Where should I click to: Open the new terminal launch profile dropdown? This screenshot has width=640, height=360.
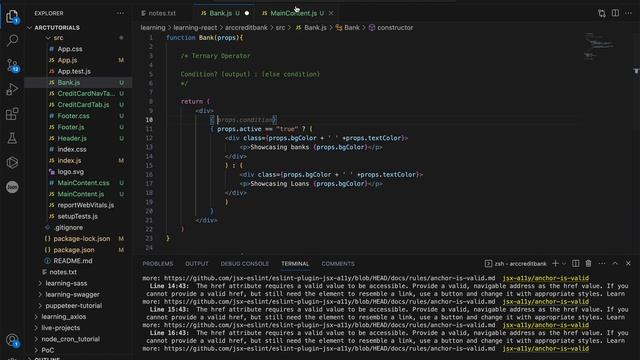click(564, 264)
